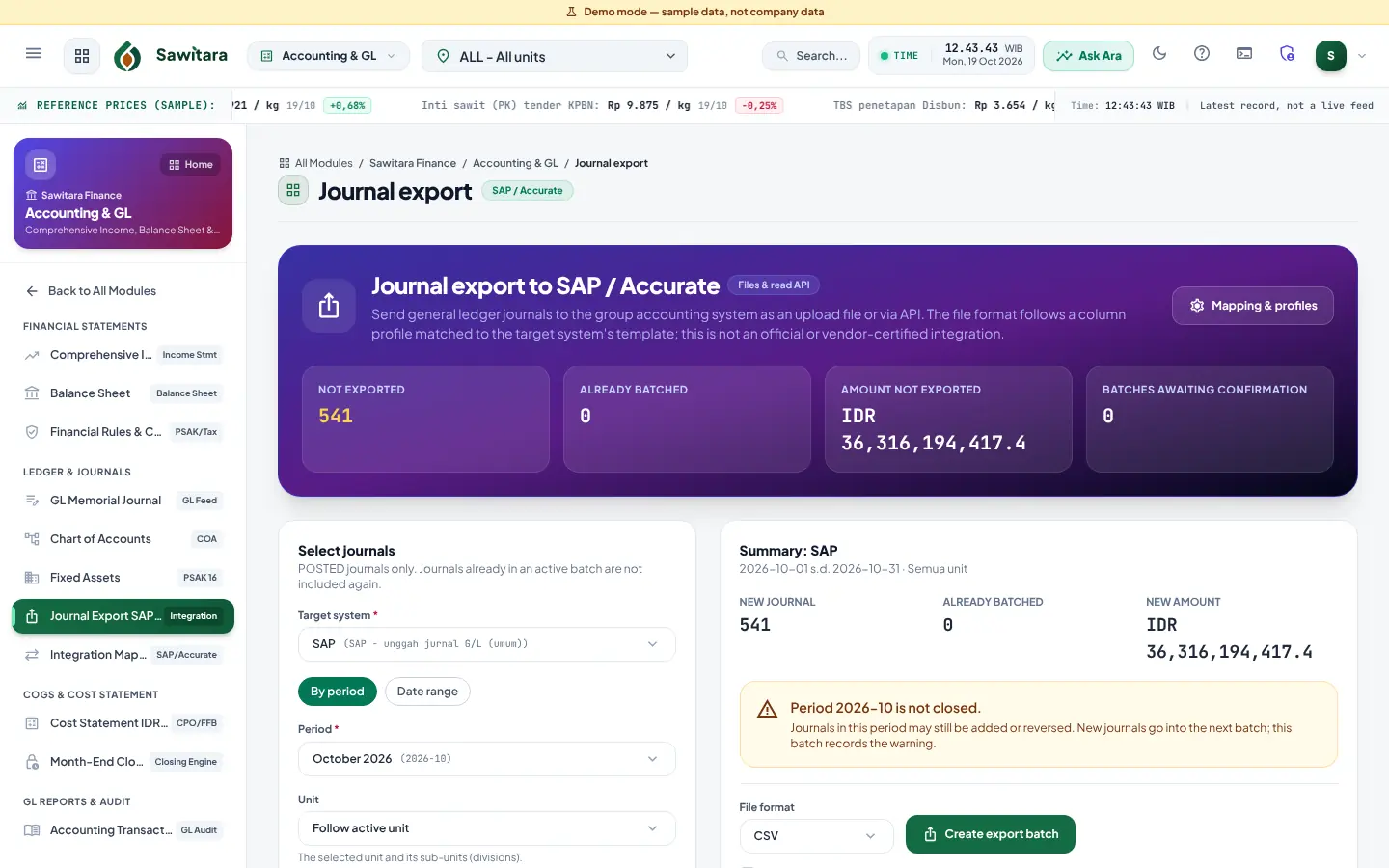This screenshot has width=1389, height=868.
Task: Open Fixed Assets in sidebar
Action: point(123,578)
